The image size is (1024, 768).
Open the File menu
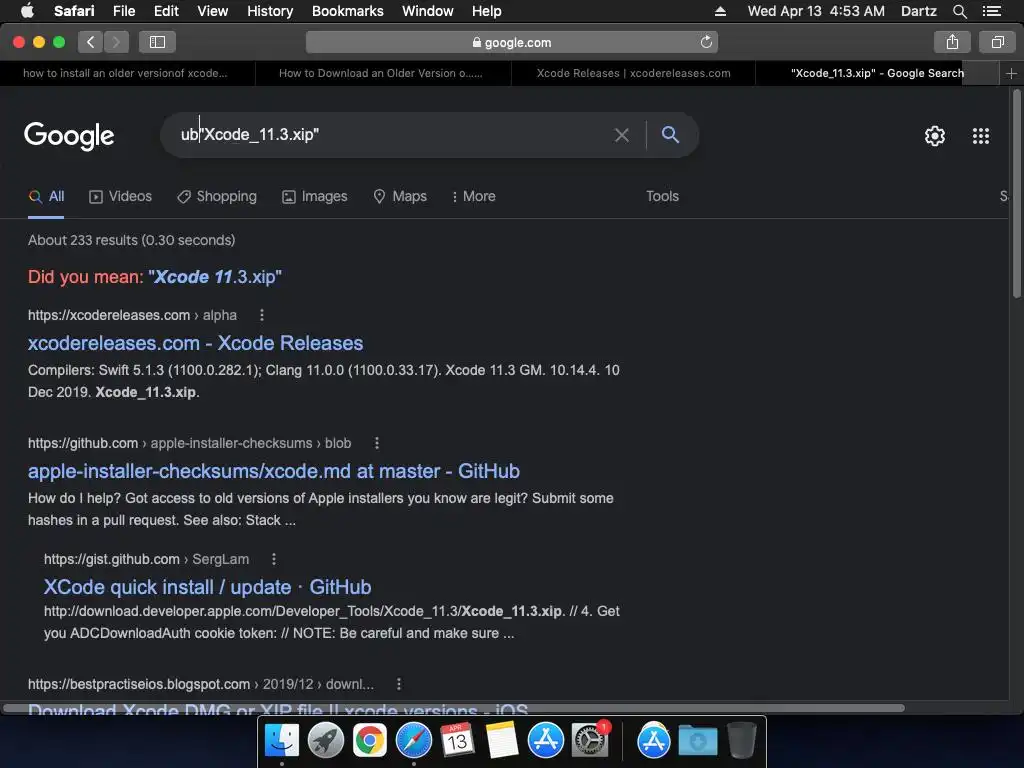tap(123, 11)
